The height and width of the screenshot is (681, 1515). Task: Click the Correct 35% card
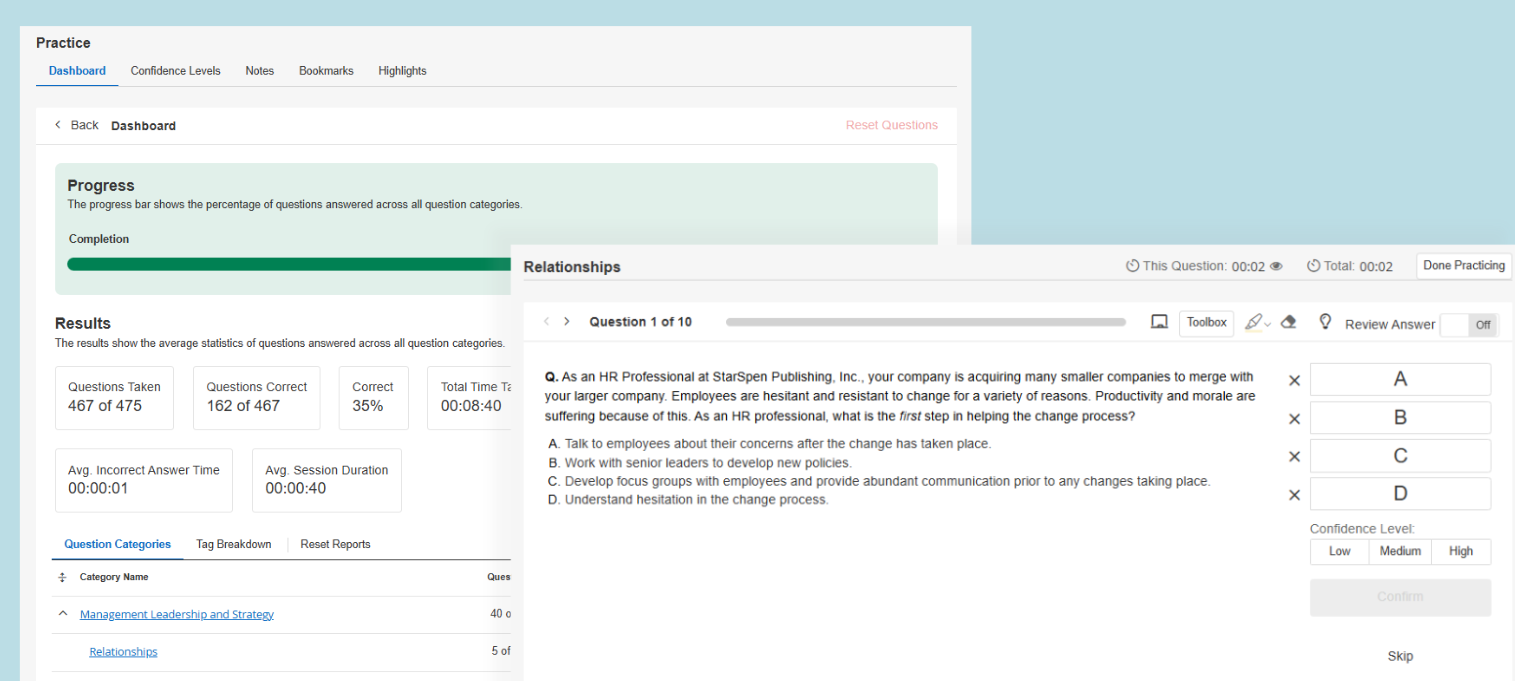point(373,397)
